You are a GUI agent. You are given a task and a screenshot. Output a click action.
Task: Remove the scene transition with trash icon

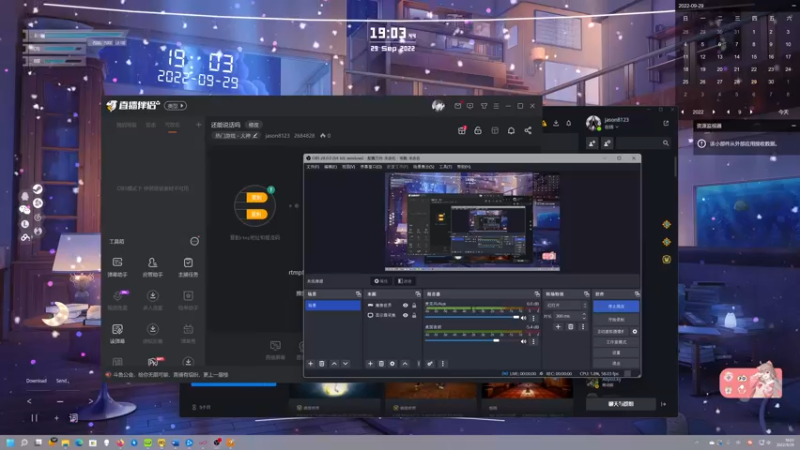pyautogui.click(x=570, y=327)
